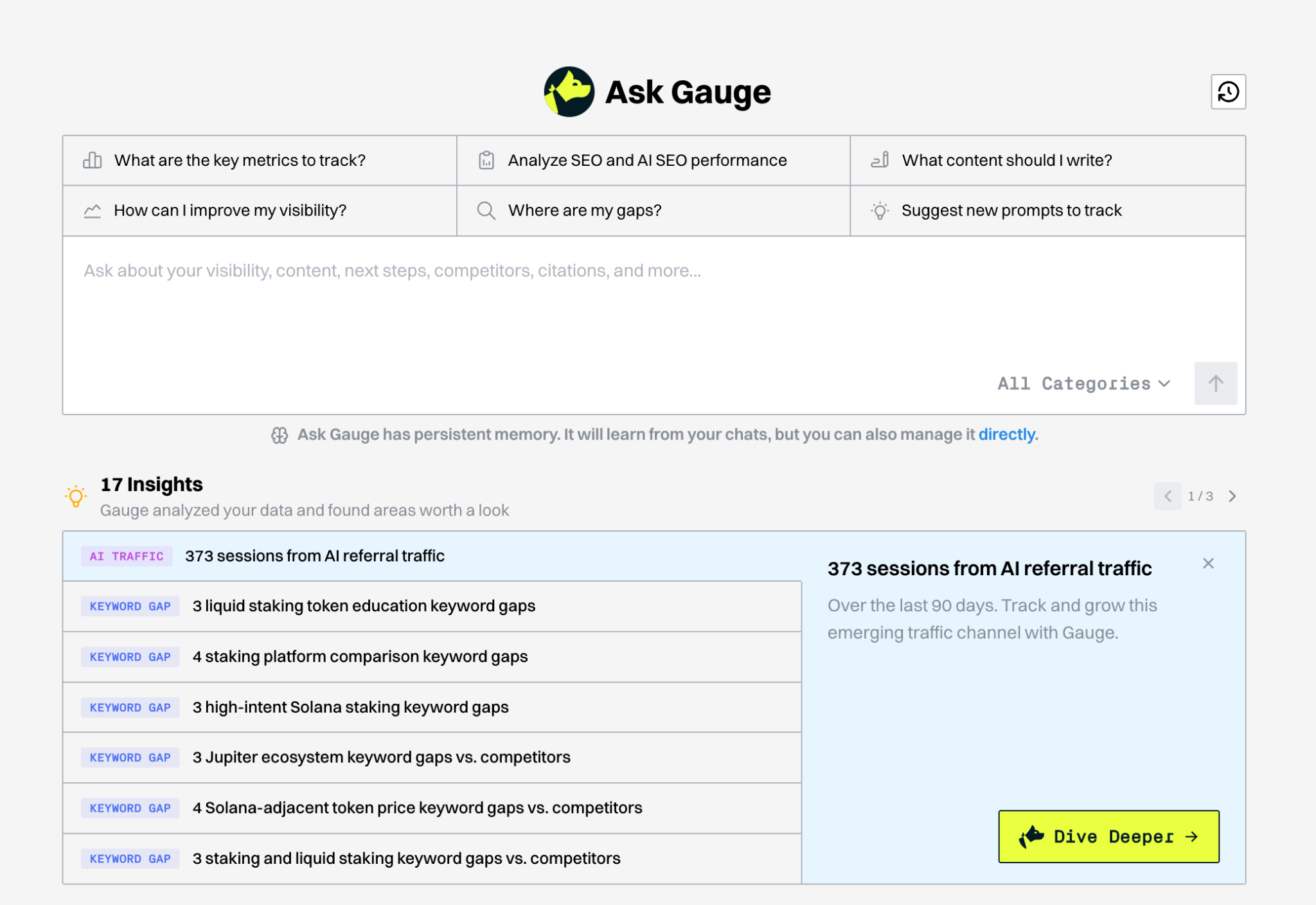This screenshot has width=1316, height=905.
Task: Click lightbulb icon for suggesting new prompts
Action: coord(880,211)
